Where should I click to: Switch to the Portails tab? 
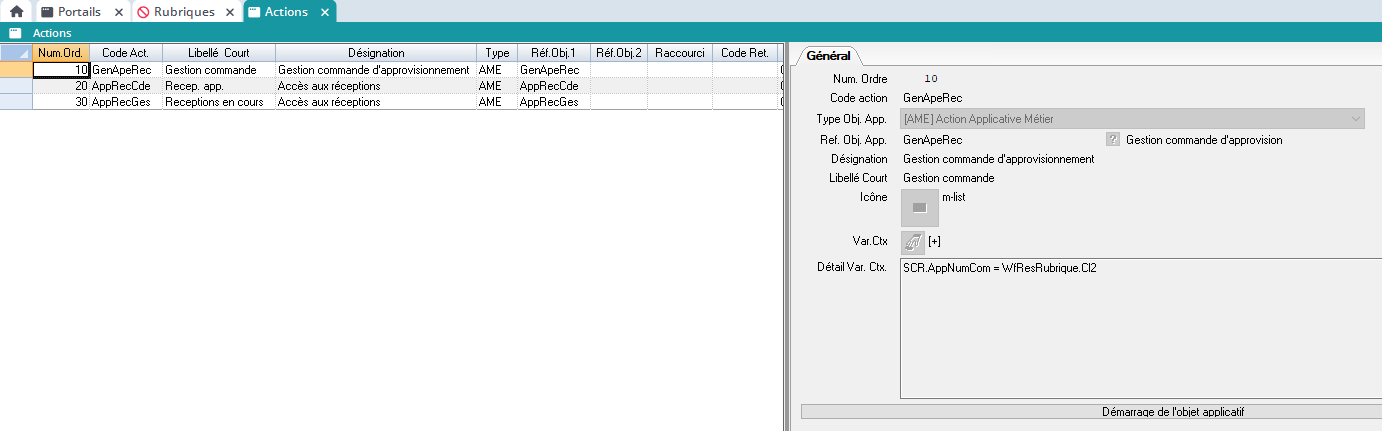click(x=78, y=12)
